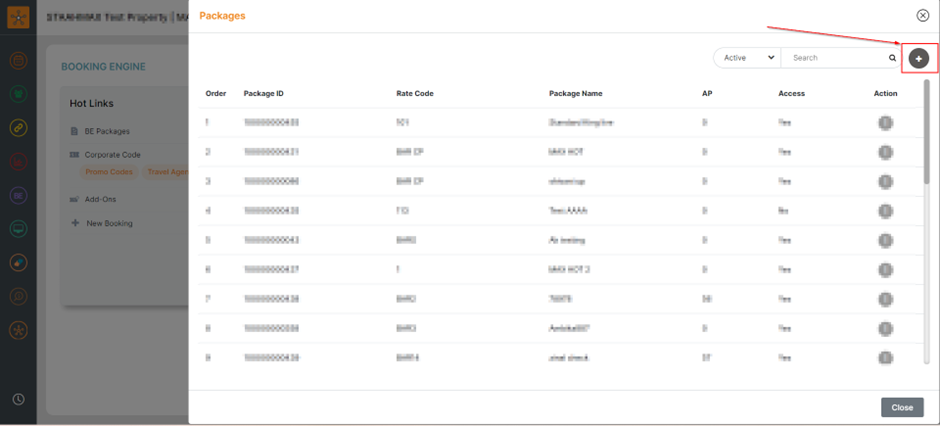Click the clock icon at sidebar bottom

(x=18, y=399)
